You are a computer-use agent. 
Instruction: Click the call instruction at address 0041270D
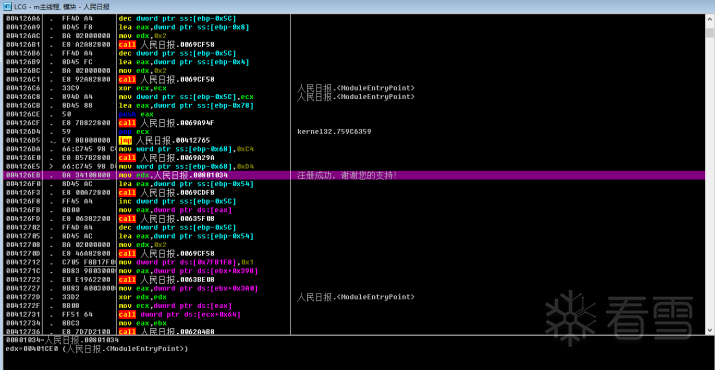pyautogui.click(x=166, y=253)
